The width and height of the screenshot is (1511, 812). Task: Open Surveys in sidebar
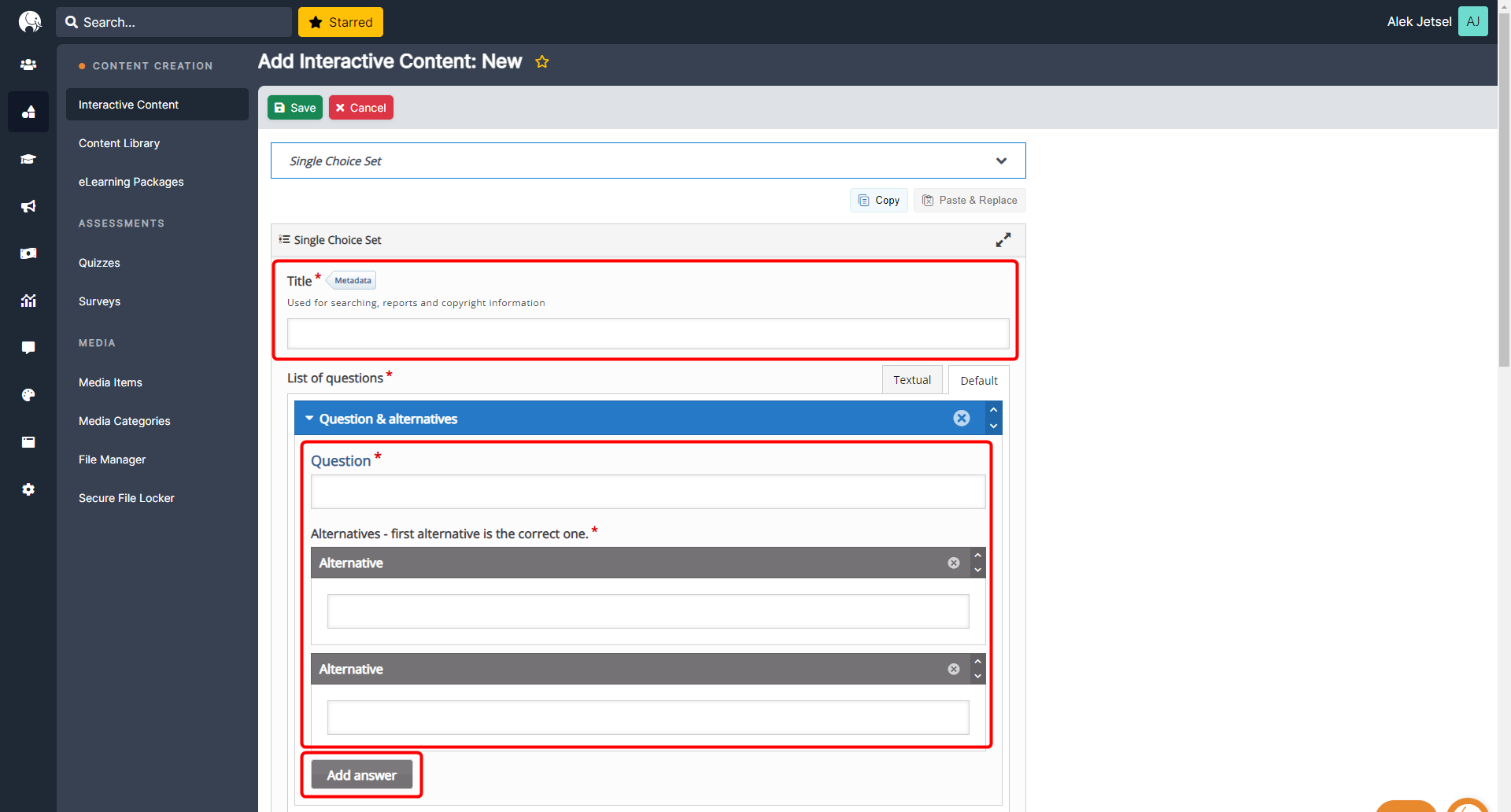99,301
